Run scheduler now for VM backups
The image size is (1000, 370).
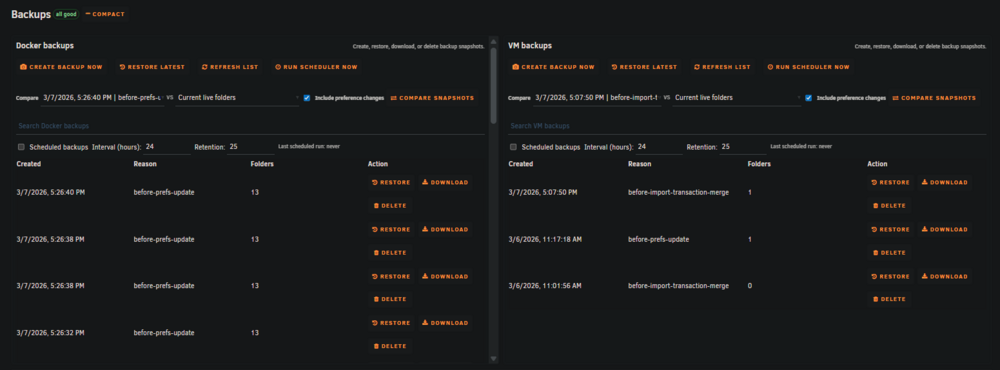pos(809,67)
